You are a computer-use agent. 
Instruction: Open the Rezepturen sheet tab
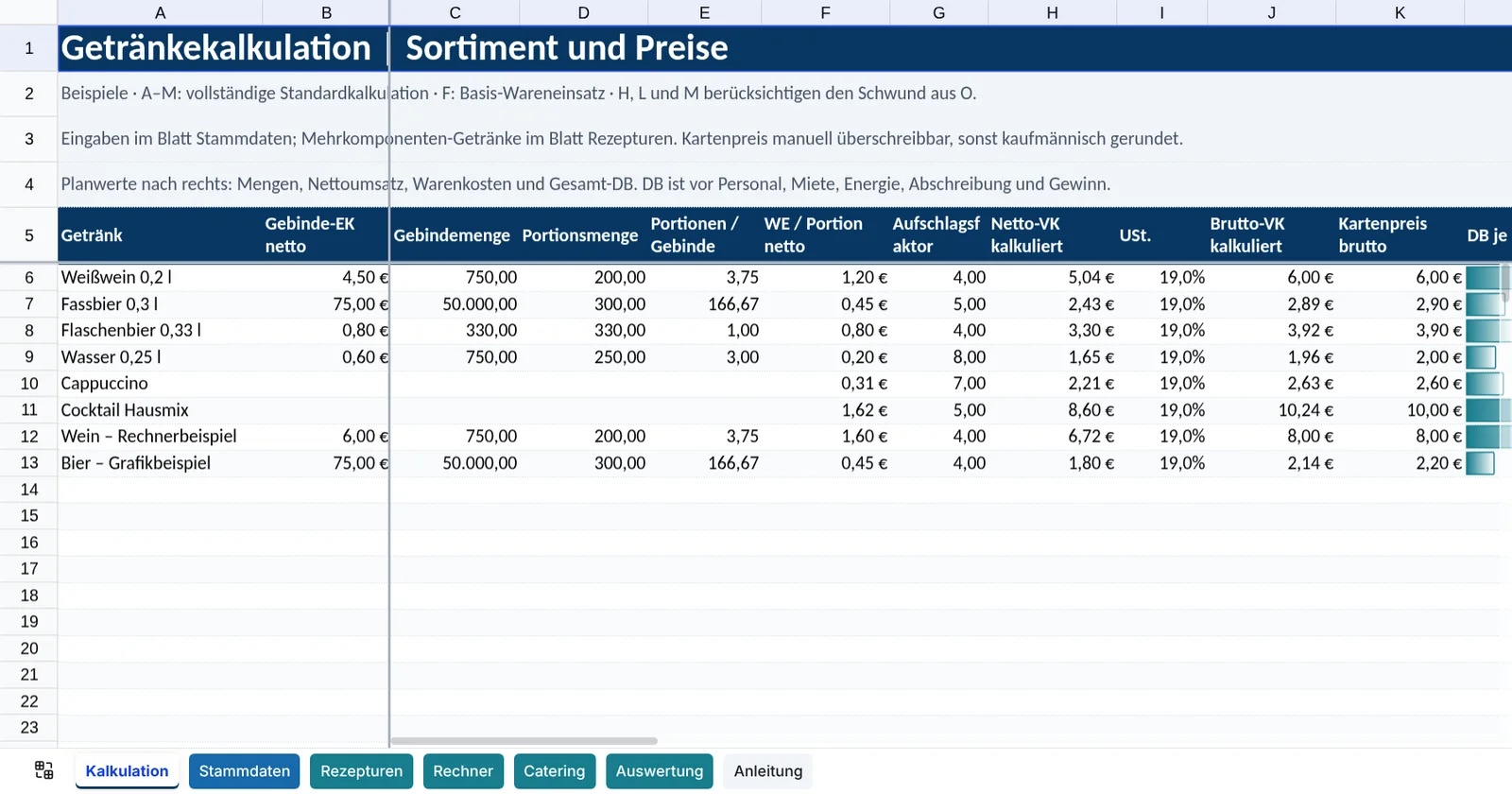pyautogui.click(x=361, y=771)
